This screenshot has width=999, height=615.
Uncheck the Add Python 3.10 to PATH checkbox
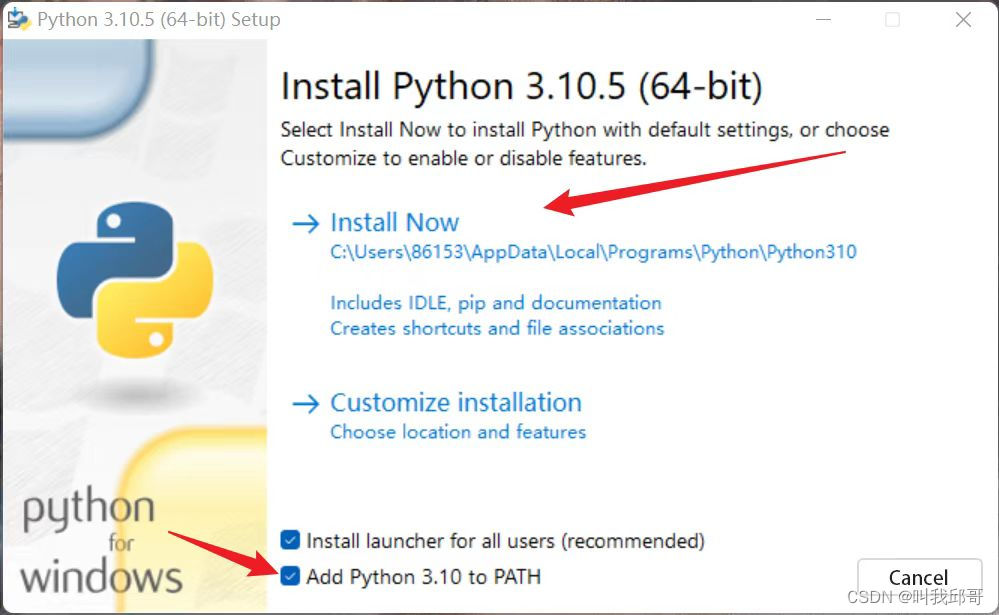coord(290,576)
